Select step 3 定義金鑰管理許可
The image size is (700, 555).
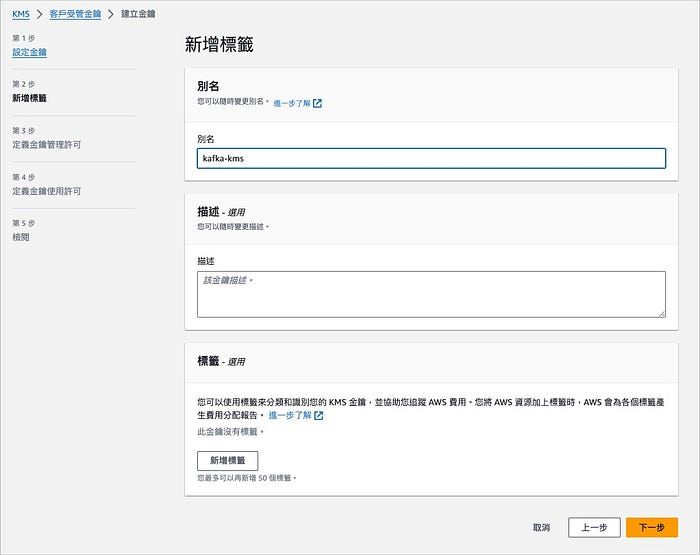(46, 145)
